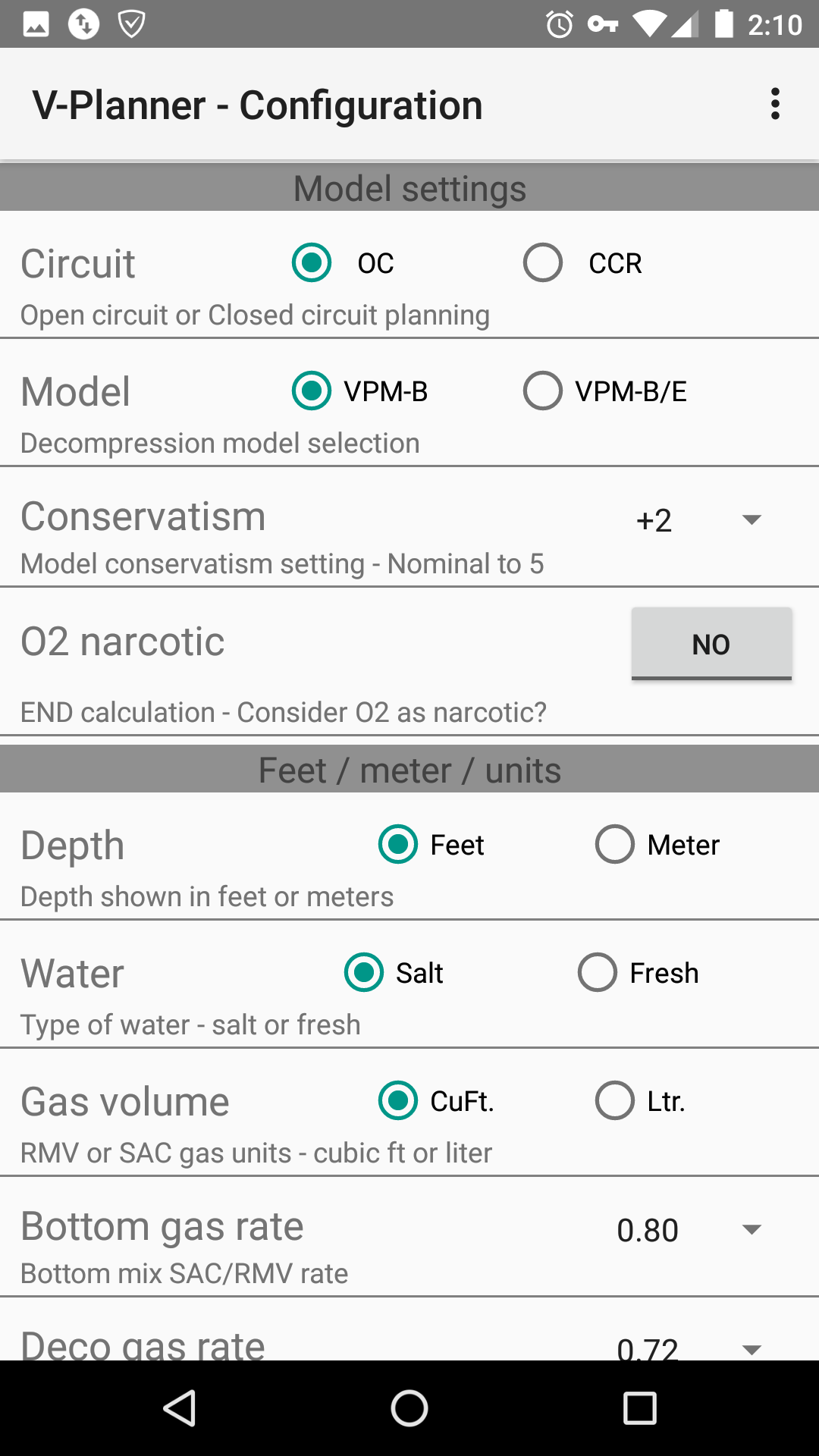Tap the Model settings section header
The height and width of the screenshot is (1456, 819).
(x=409, y=188)
